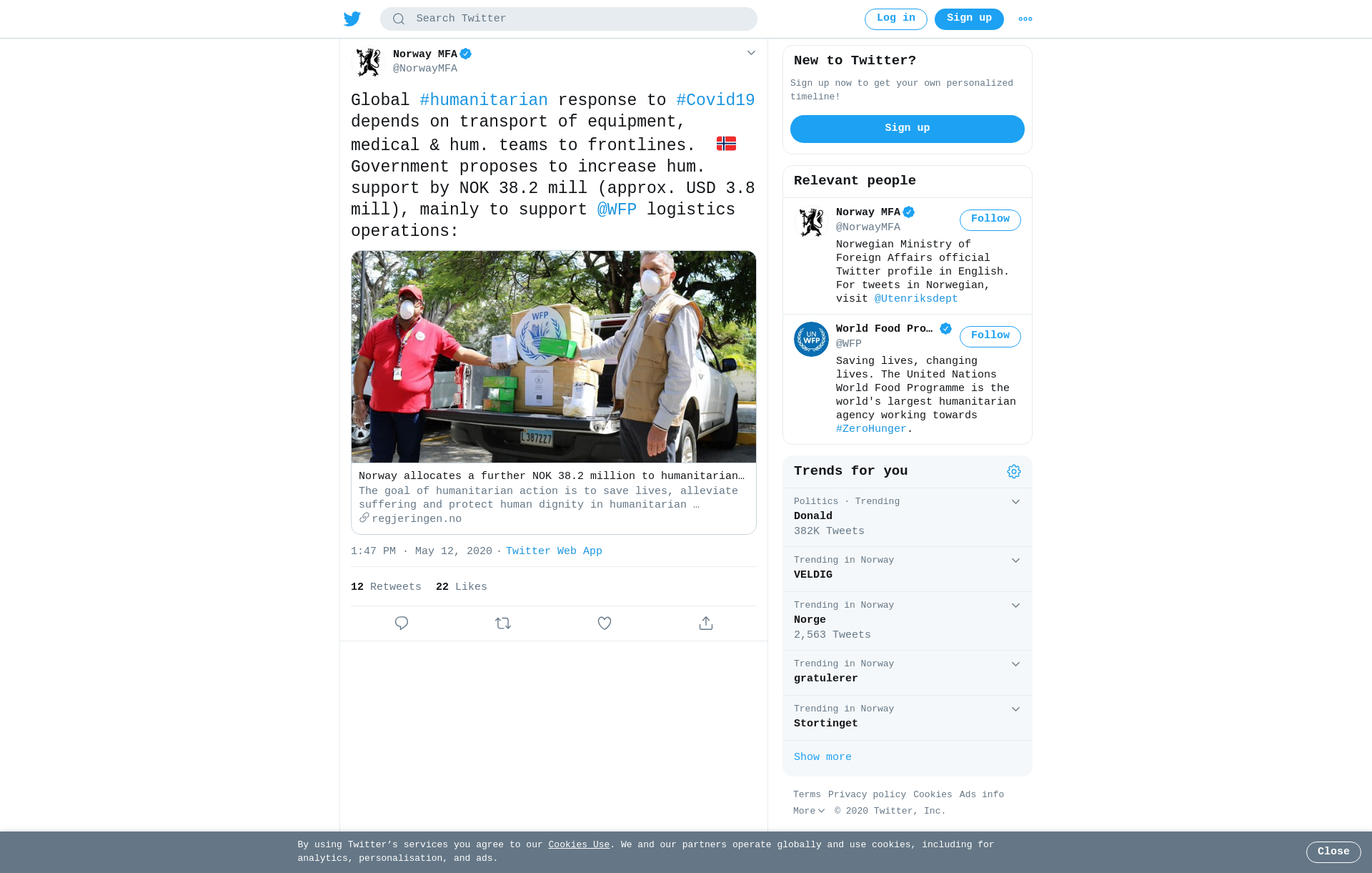Viewport: 1372px width, 873px height.
Task: Show more trends
Action: click(822, 757)
